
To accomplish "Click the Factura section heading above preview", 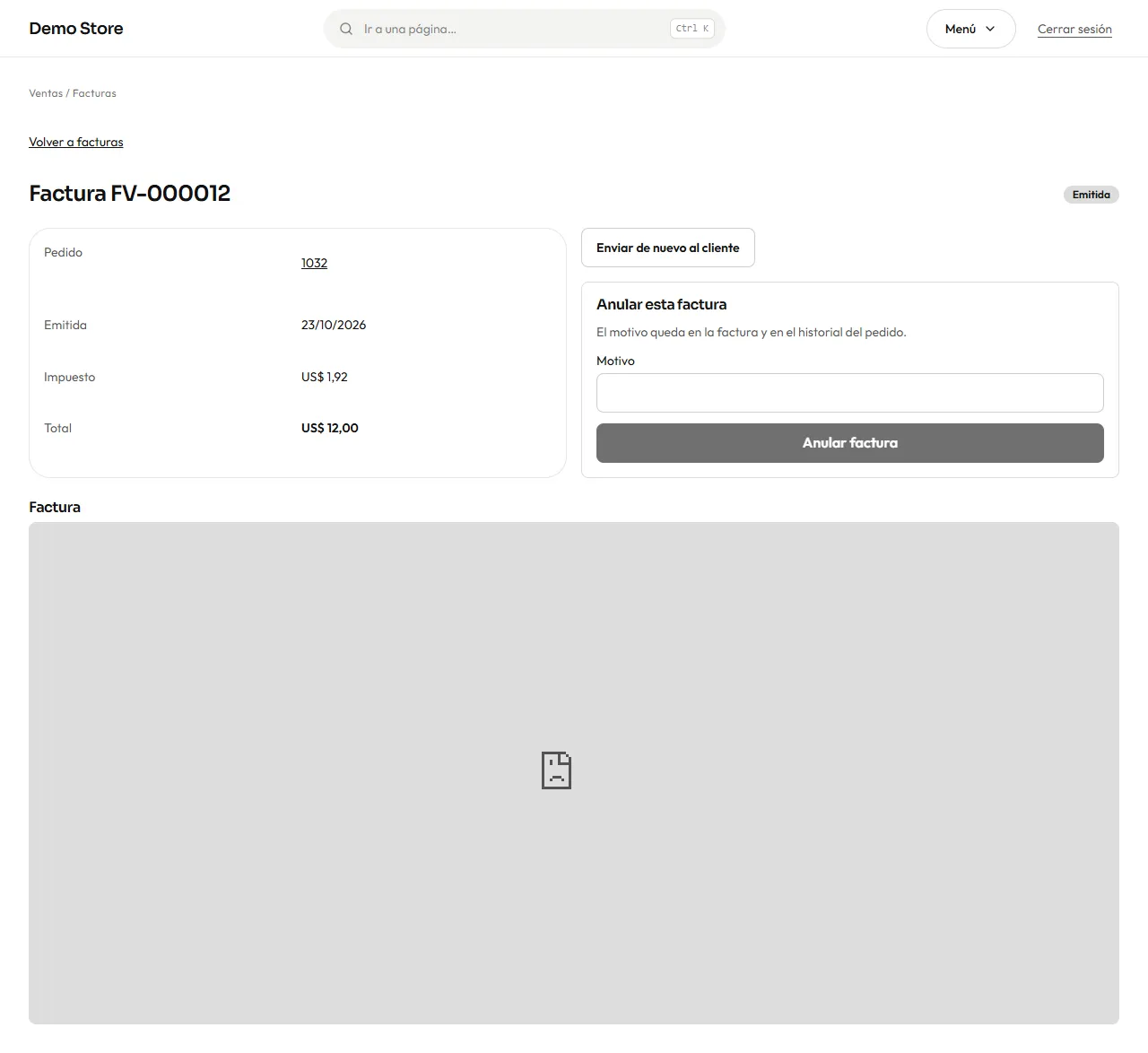I will click(55, 507).
